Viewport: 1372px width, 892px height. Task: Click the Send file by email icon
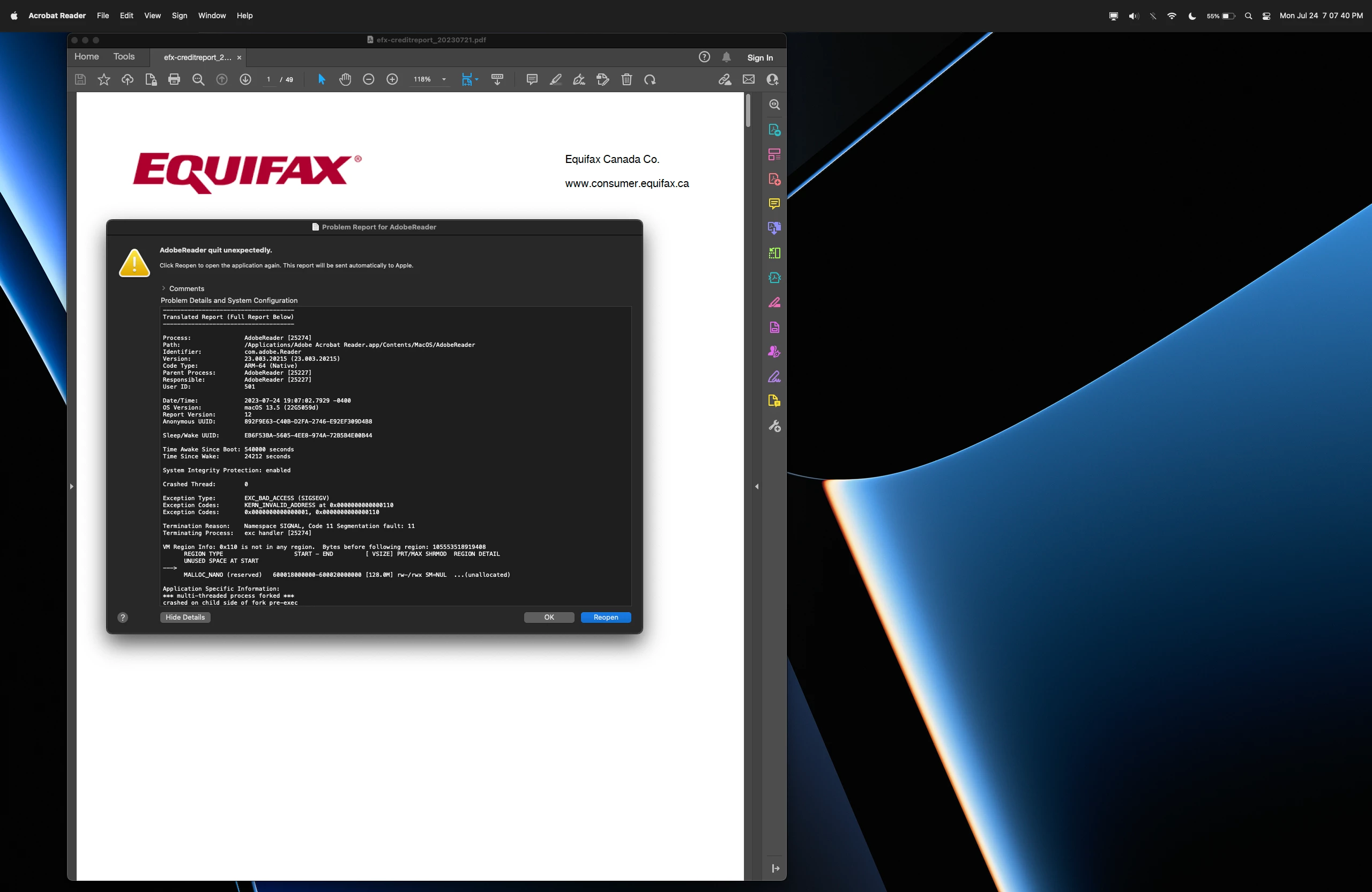749,79
